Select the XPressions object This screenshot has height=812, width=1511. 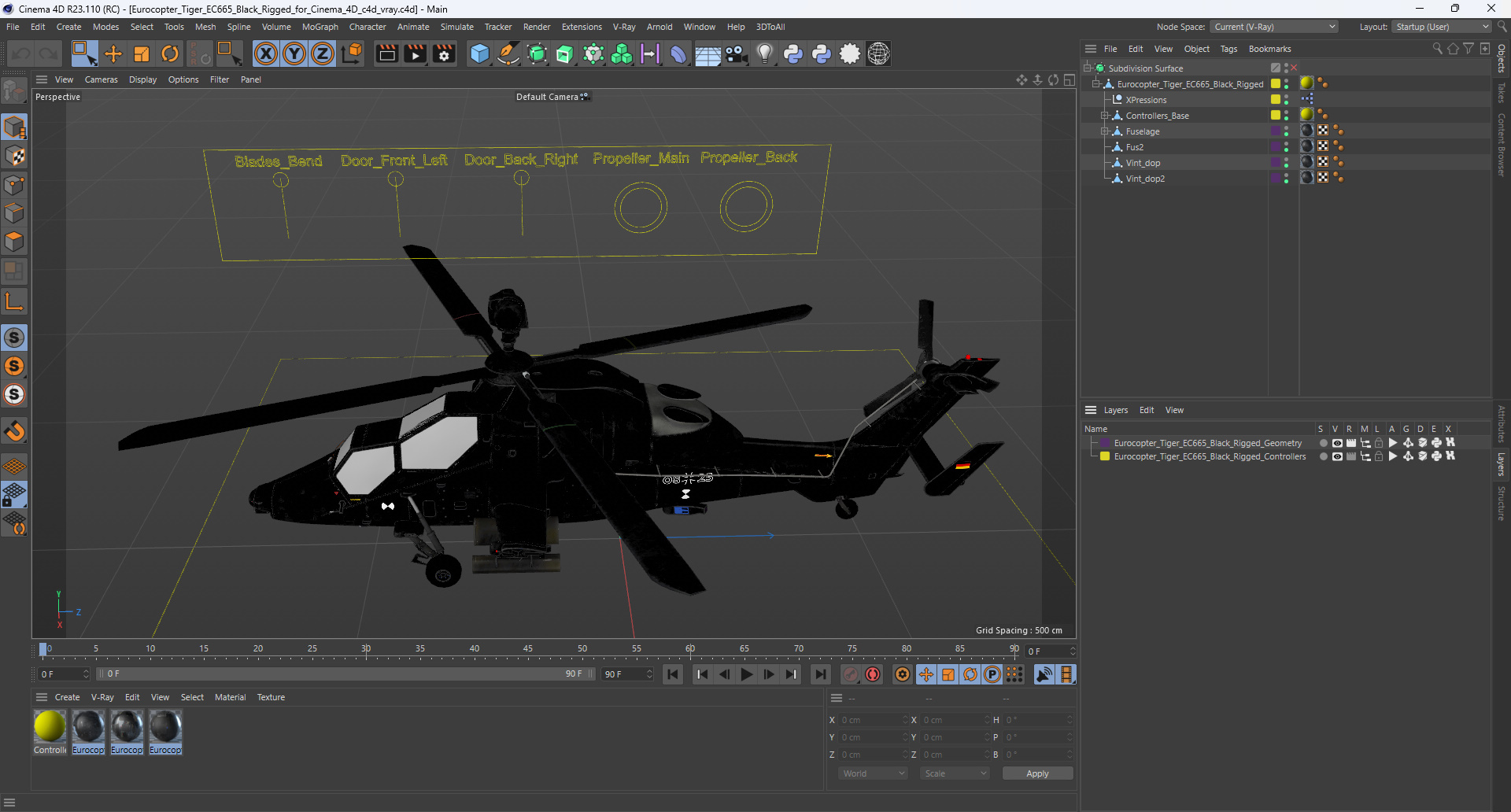1146,100
